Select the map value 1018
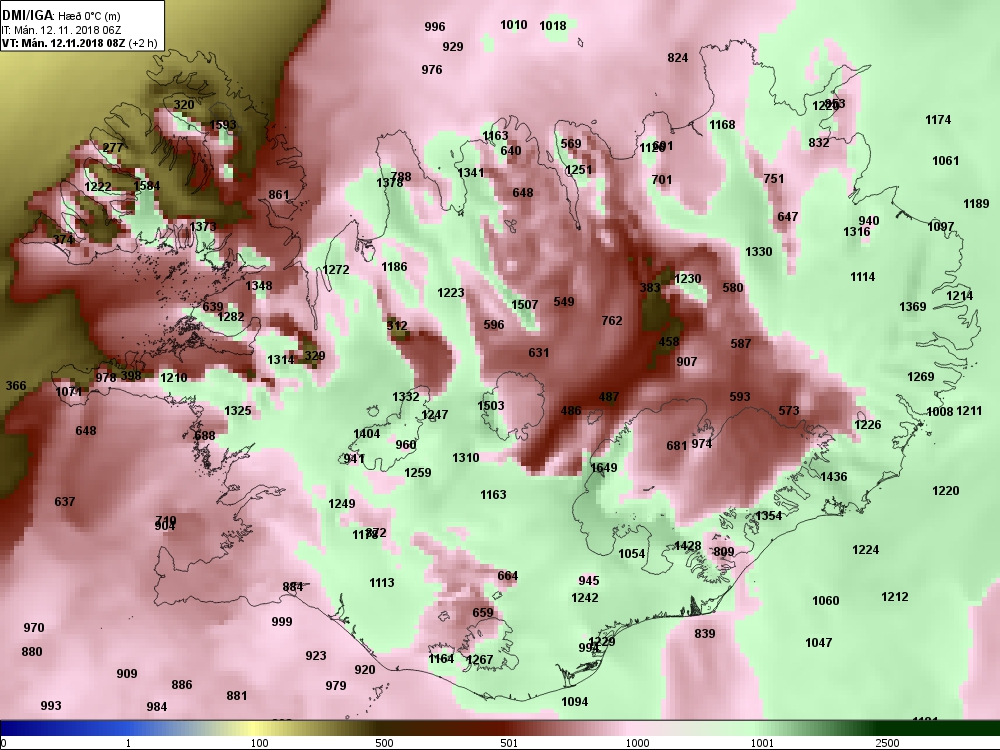 [552, 26]
